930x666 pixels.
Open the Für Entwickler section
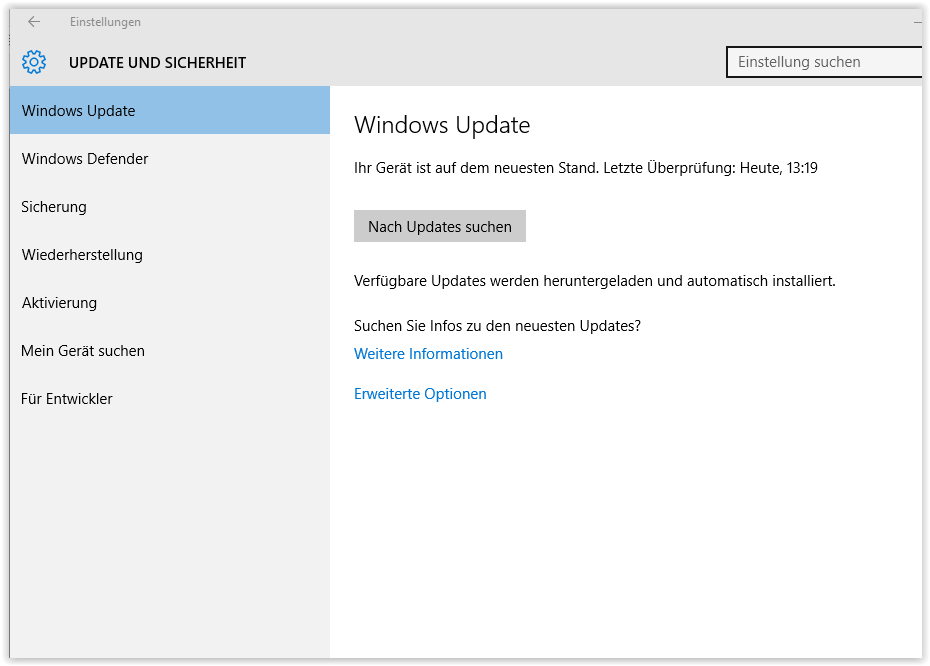pyautogui.click(x=170, y=399)
